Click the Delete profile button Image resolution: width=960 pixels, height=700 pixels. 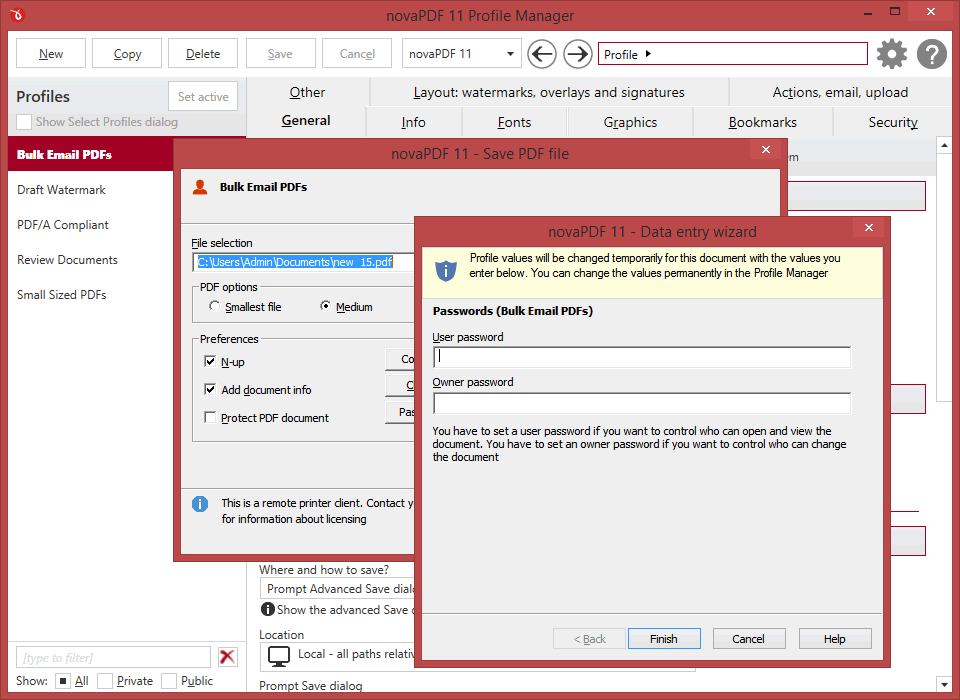tap(203, 54)
